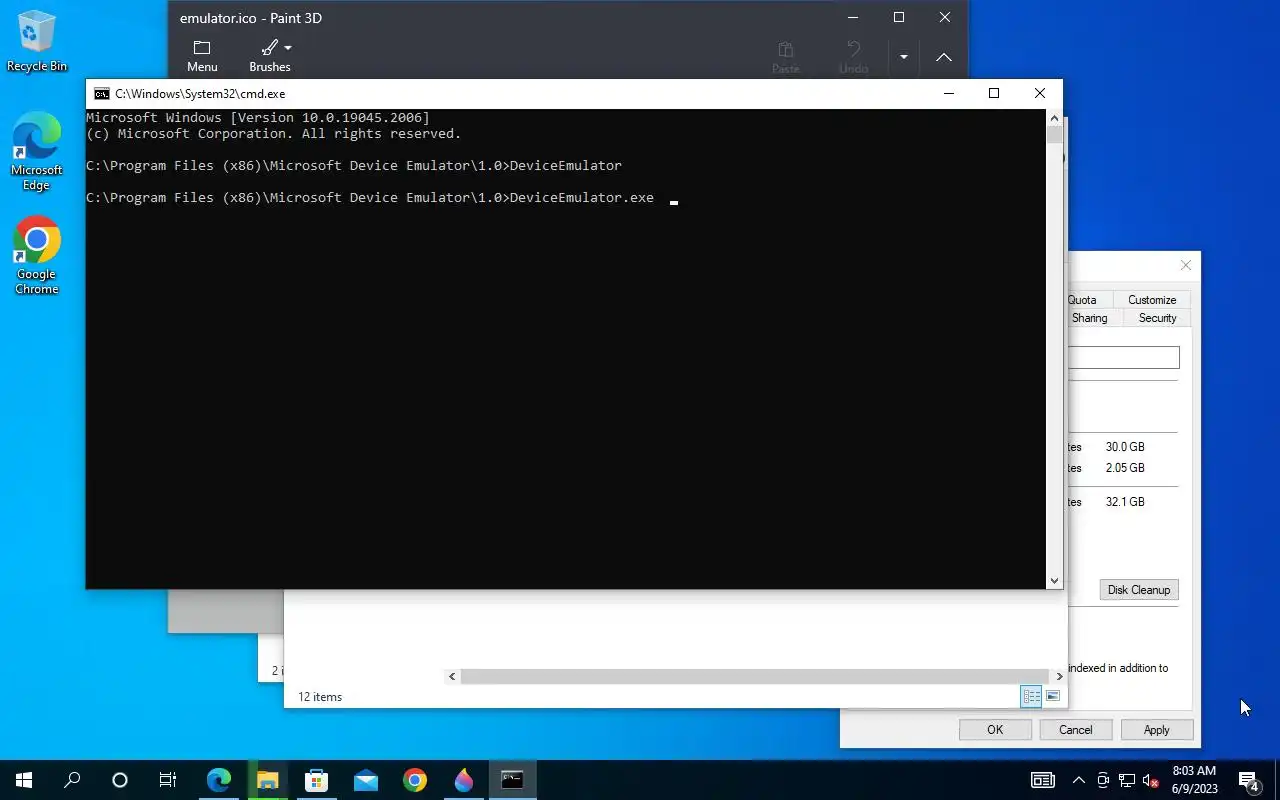
Task: Launch Chrome from the taskbar
Action: coord(415,780)
